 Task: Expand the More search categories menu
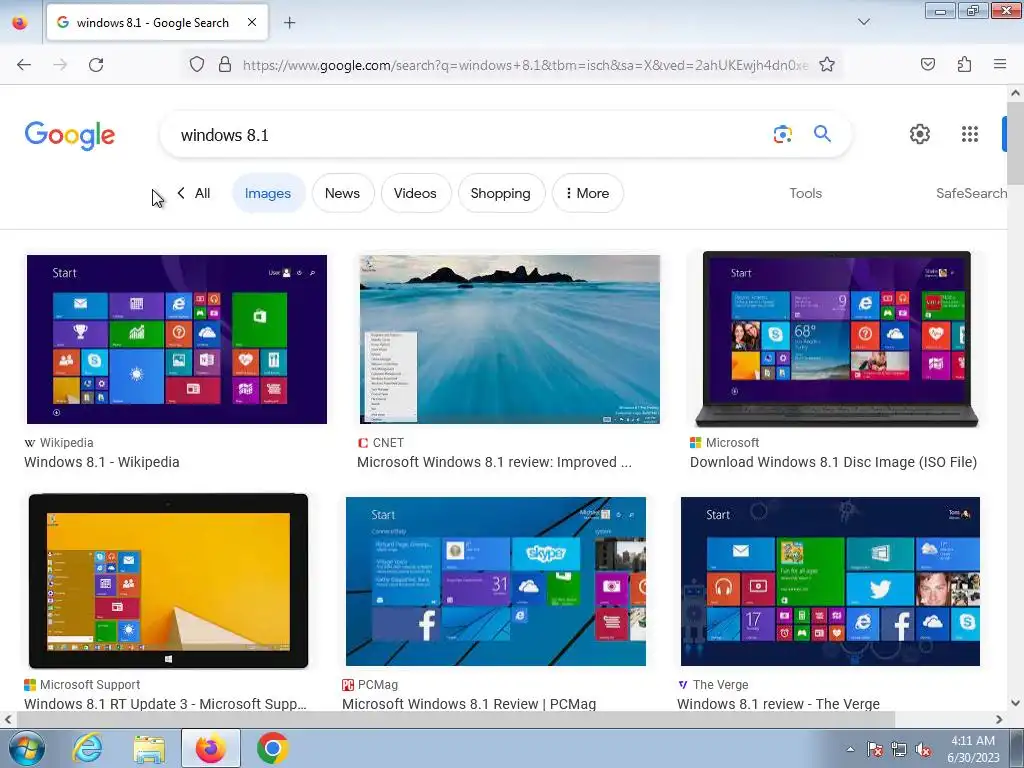pyautogui.click(x=588, y=193)
